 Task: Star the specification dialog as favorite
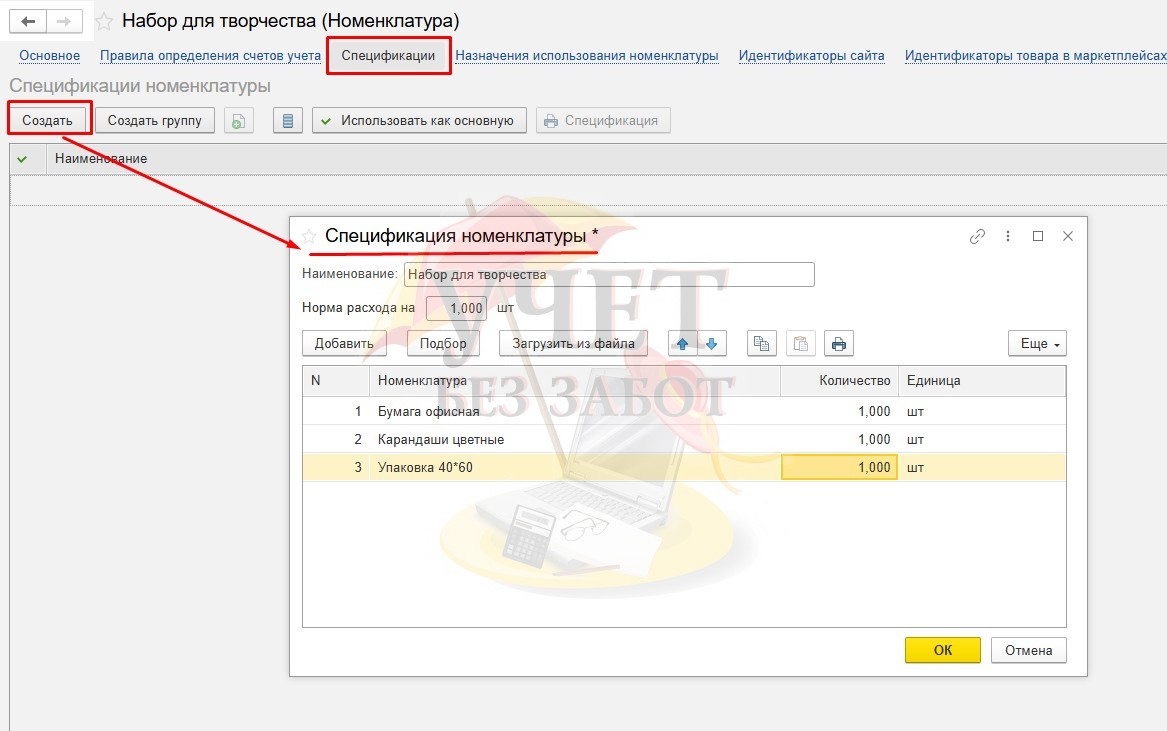[x=309, y=237]
